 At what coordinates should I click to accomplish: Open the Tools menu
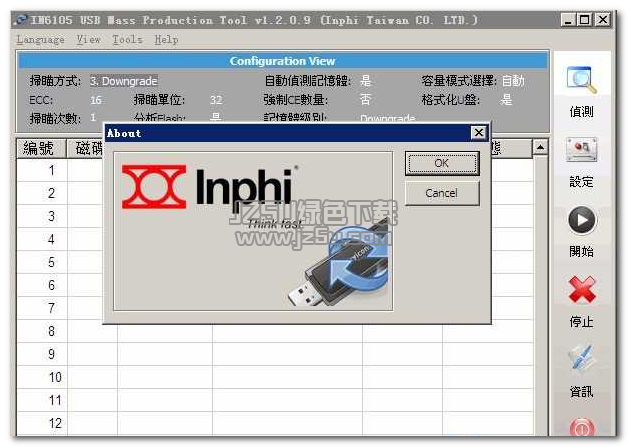click(x=127, y=40)
